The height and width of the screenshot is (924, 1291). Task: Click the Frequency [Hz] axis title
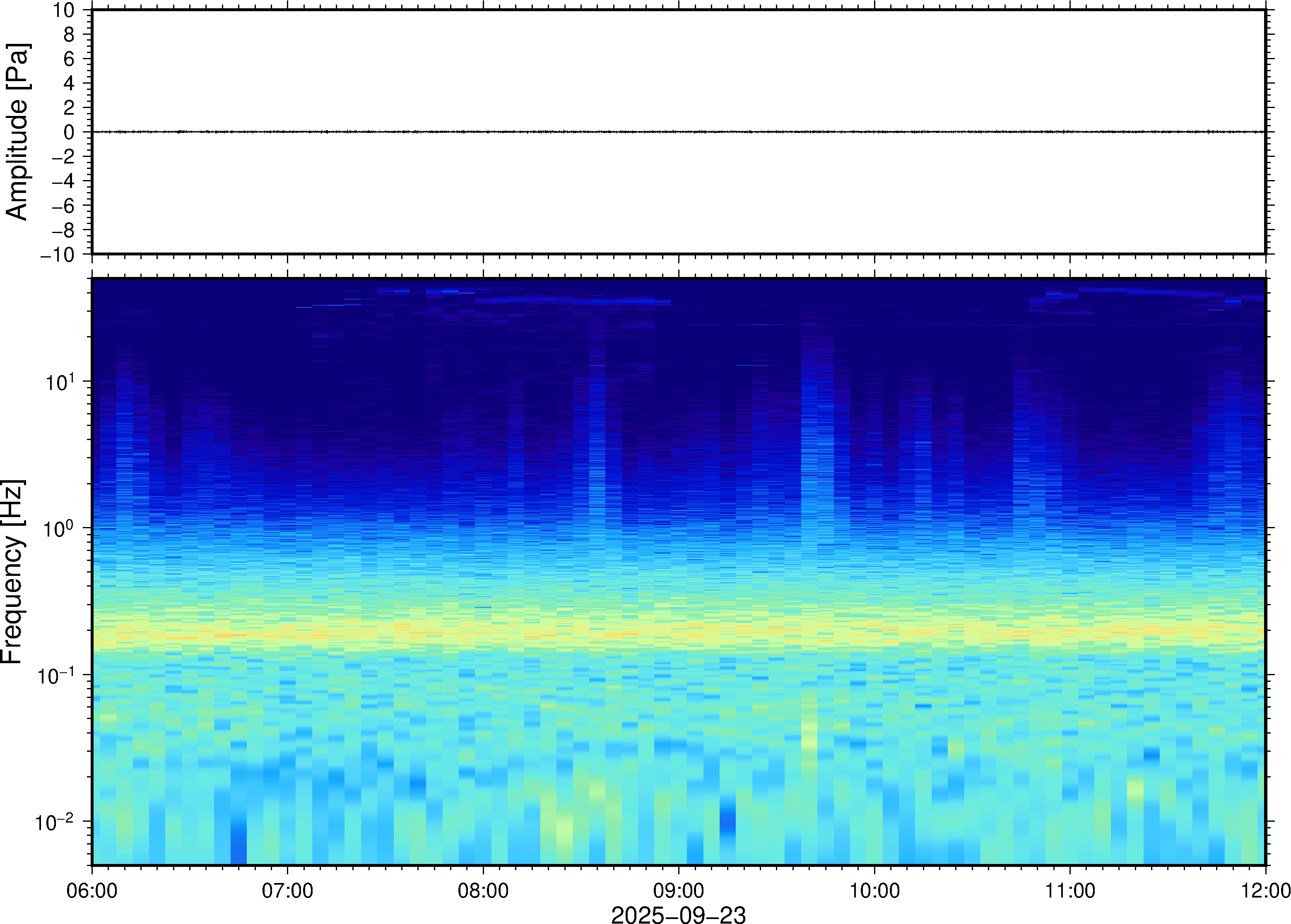(12, 571)
